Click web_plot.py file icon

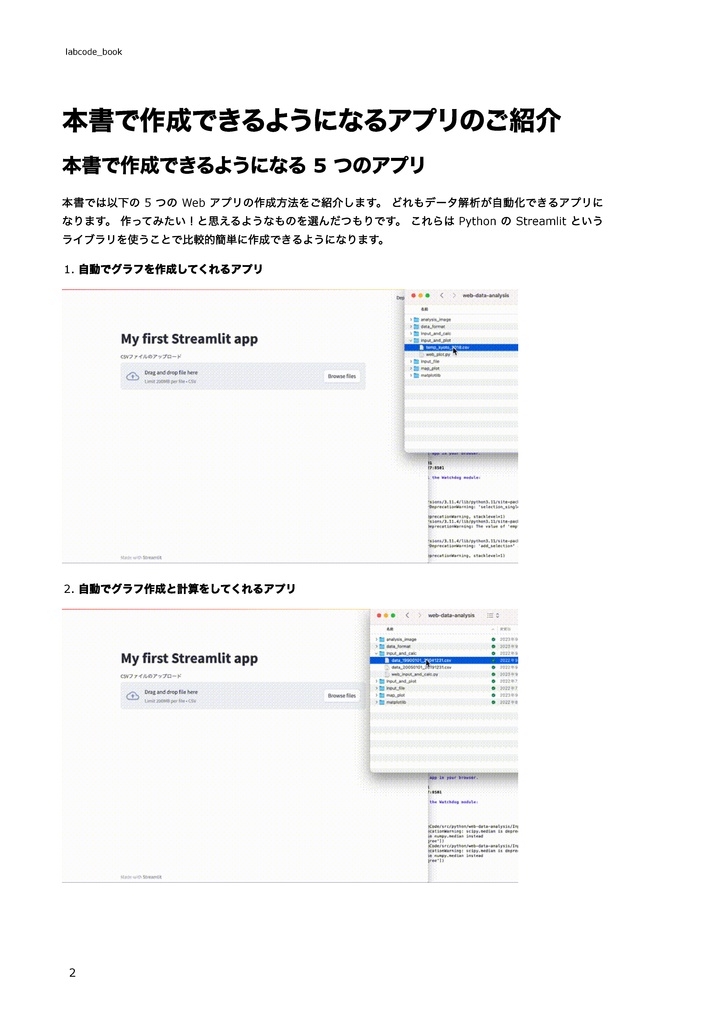(x=422, y=355)
